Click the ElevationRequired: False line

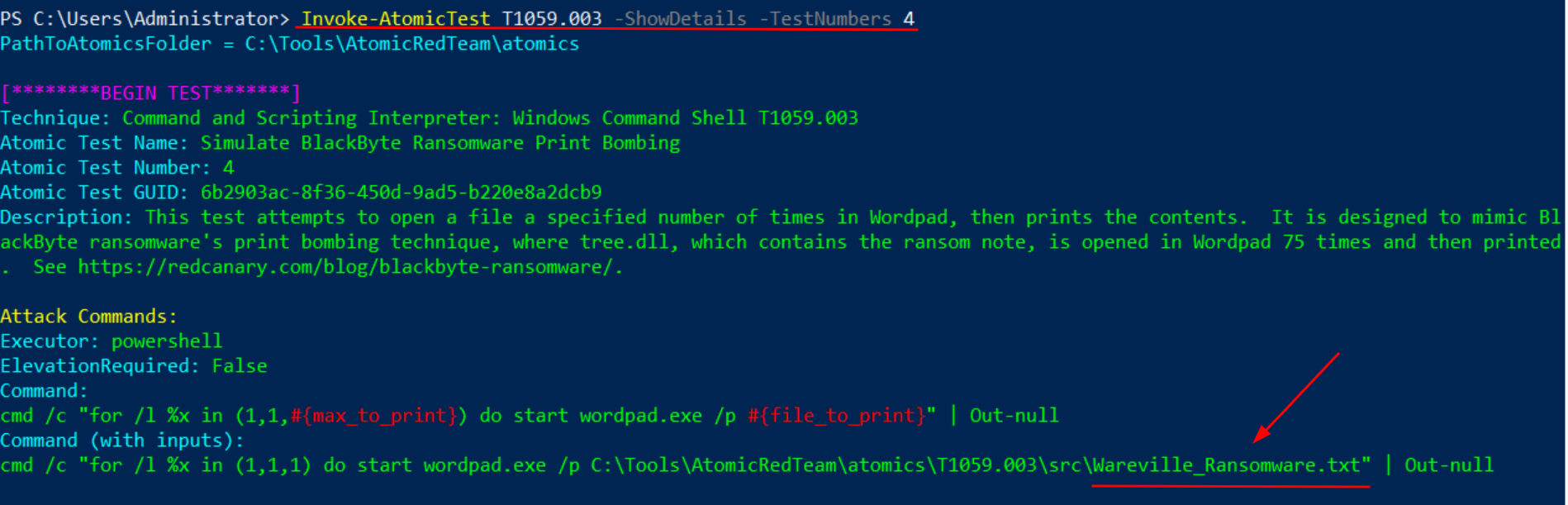point(134,365)
